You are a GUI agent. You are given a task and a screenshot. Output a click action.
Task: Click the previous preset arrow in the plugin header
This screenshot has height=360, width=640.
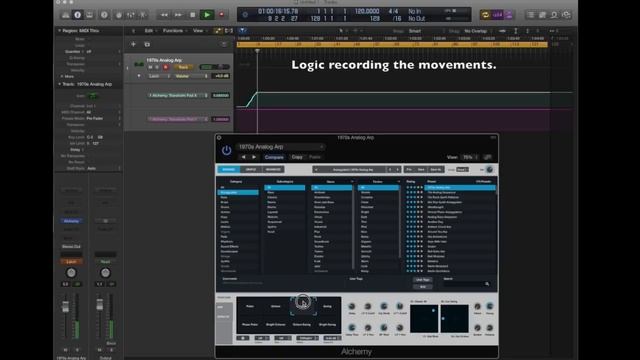click(244, 157)
